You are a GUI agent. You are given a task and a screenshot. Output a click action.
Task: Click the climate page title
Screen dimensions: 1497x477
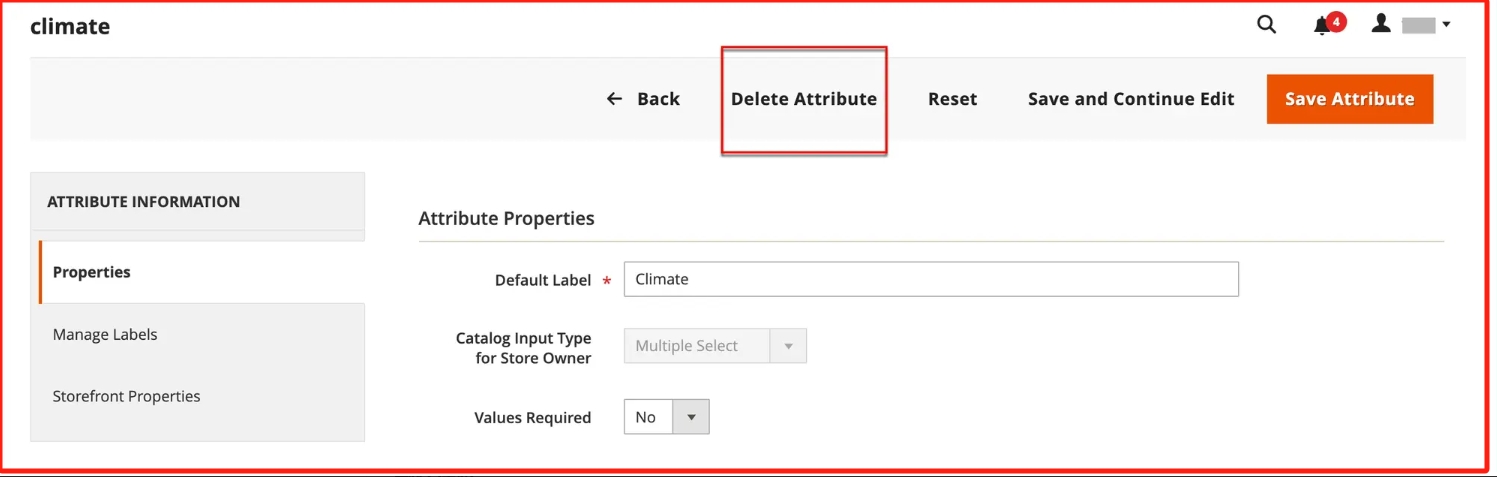[70, 27]
